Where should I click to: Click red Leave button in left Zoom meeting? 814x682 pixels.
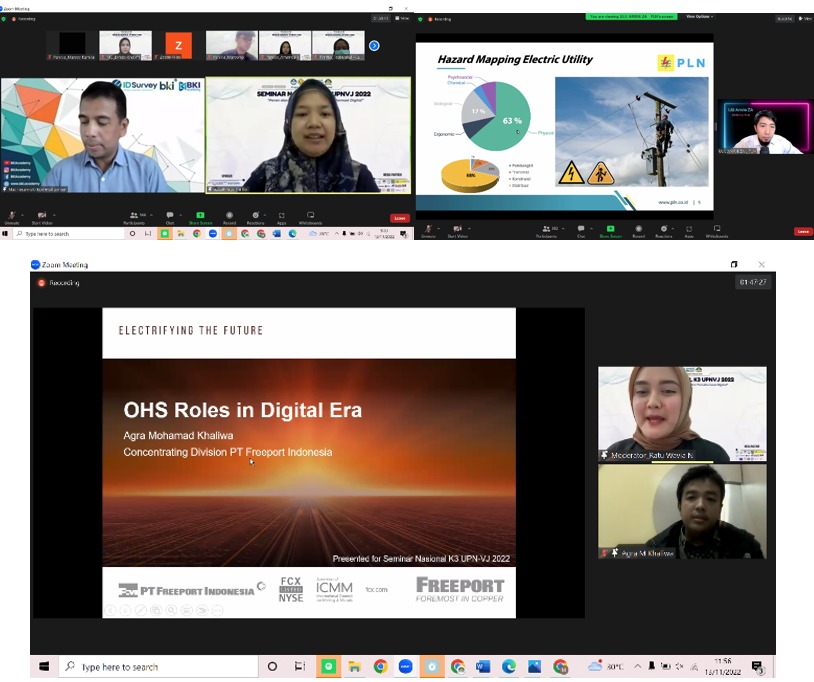(x=400, y=217)
